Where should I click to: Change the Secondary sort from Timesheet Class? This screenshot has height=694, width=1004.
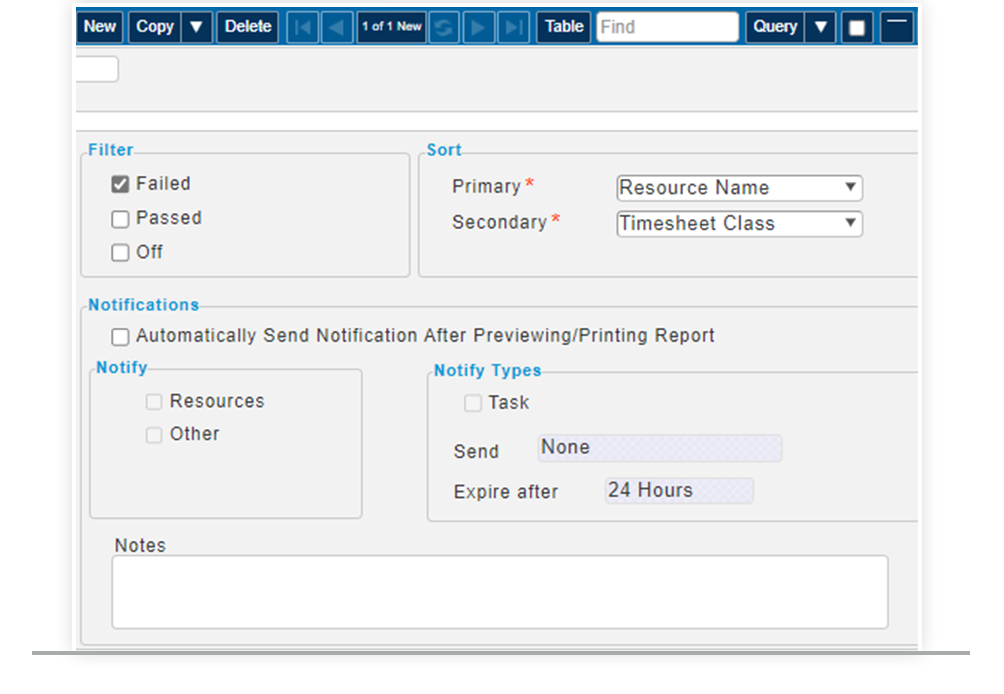tap(850, 224)
